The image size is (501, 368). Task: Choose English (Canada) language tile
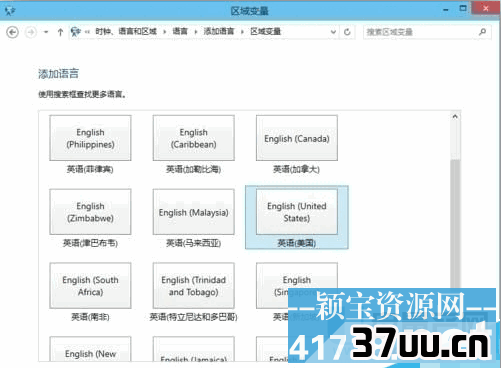point(297,138)
